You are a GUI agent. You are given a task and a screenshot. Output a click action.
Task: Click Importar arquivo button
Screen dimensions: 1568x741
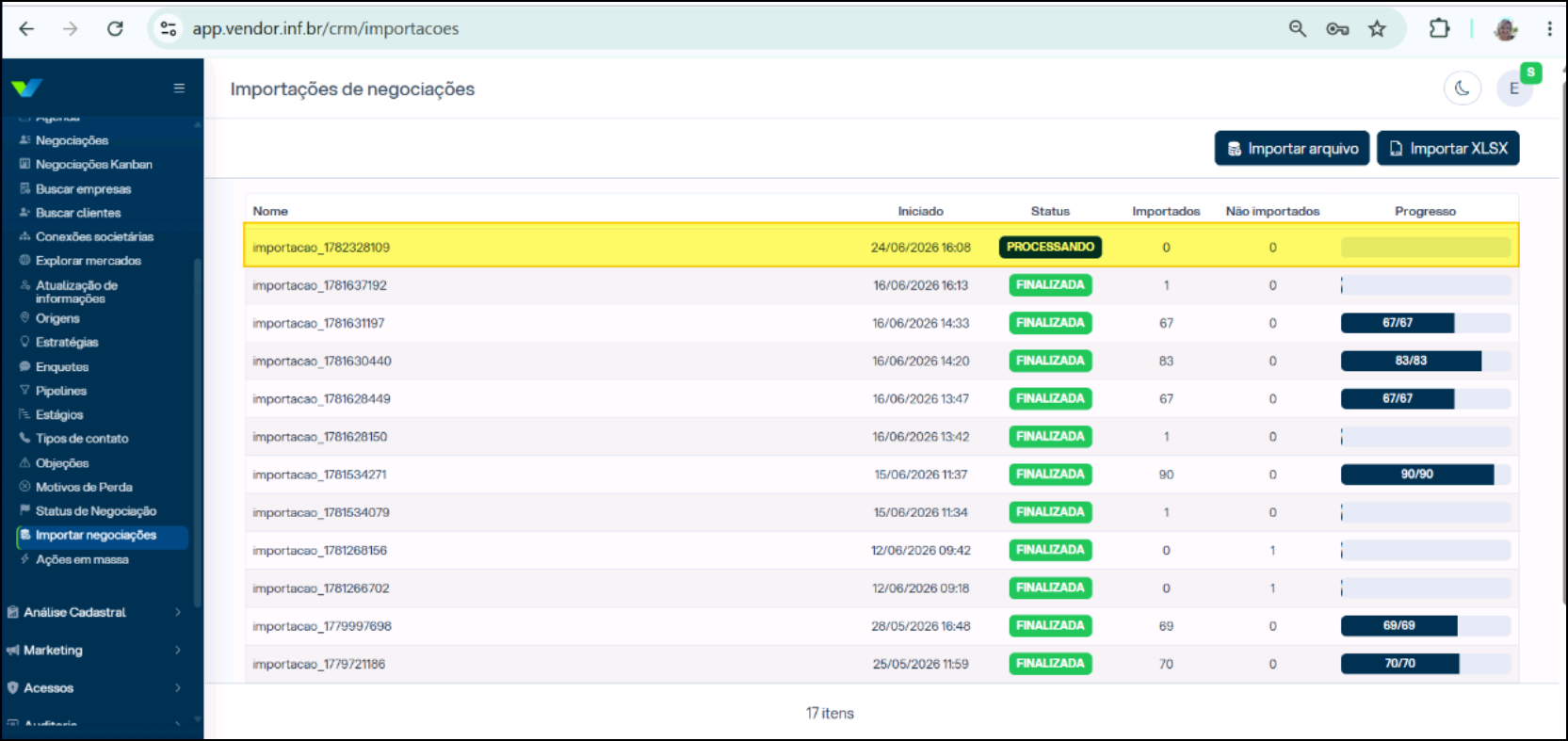[x=1292, y=148]
